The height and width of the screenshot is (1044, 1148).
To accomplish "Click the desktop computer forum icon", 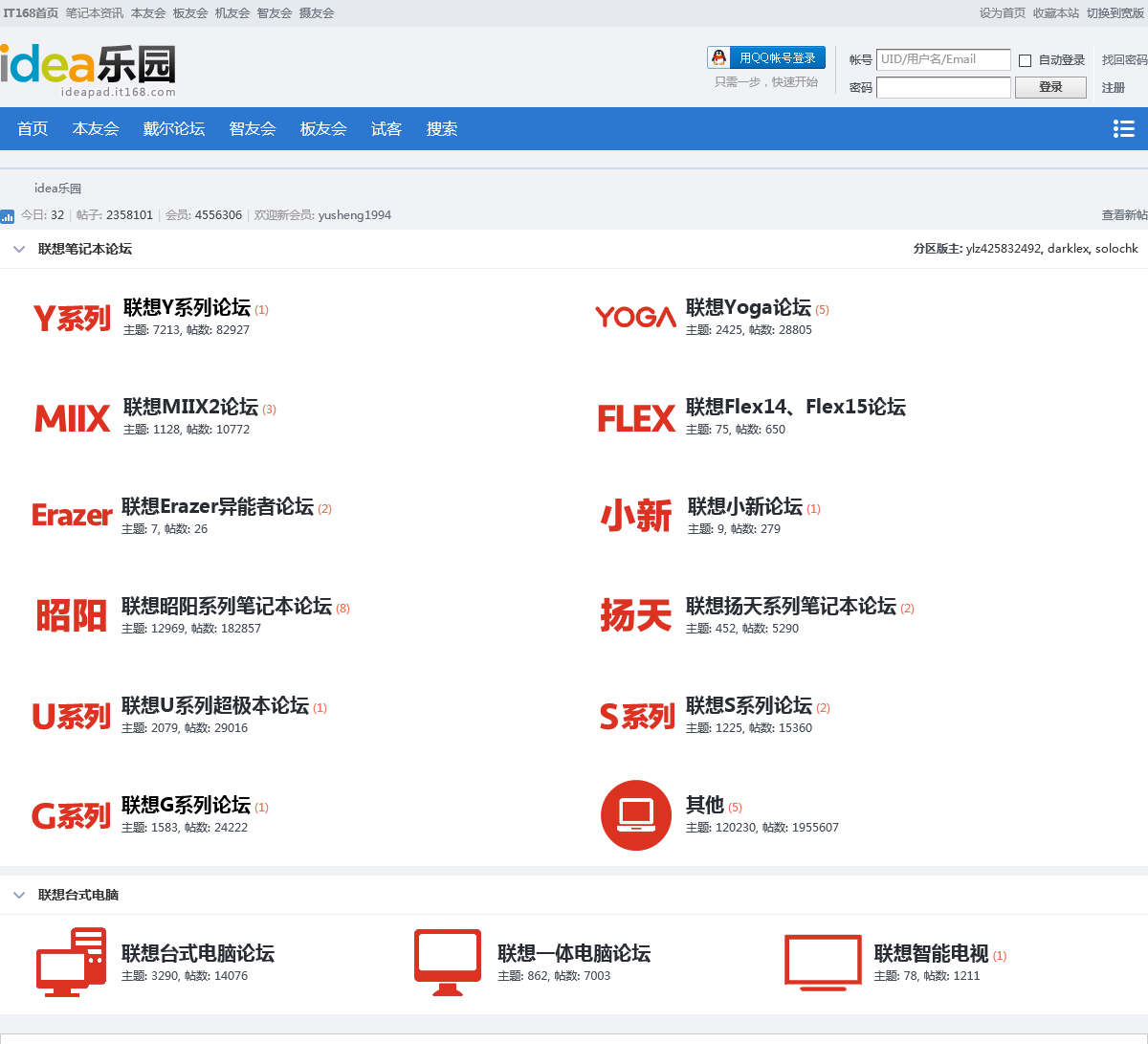I will tap(71, 962).
